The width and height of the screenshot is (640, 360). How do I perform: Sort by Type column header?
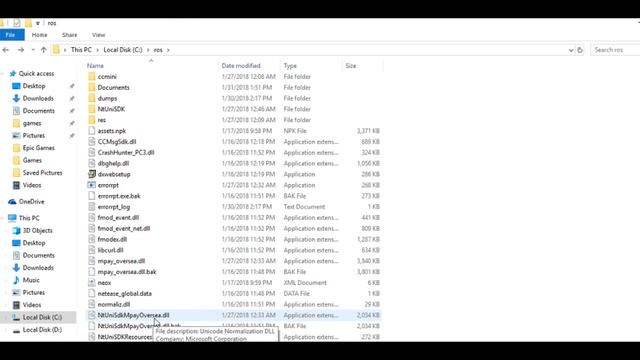[290, 66]
